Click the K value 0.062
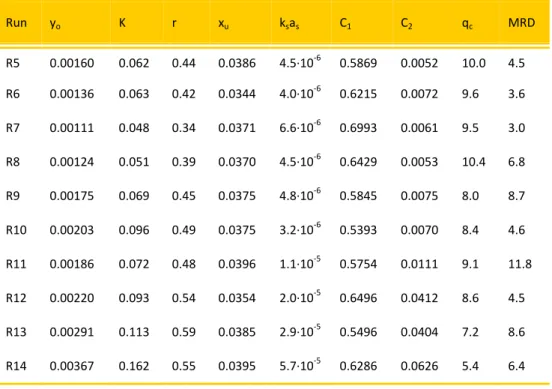The height and width of the screenshot is (389, 552). [134, 63]
